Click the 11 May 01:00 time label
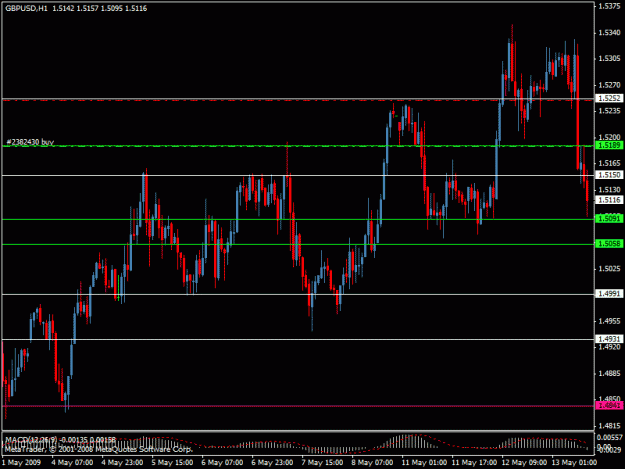Screen dimensions: 625x469 [424, 463]
